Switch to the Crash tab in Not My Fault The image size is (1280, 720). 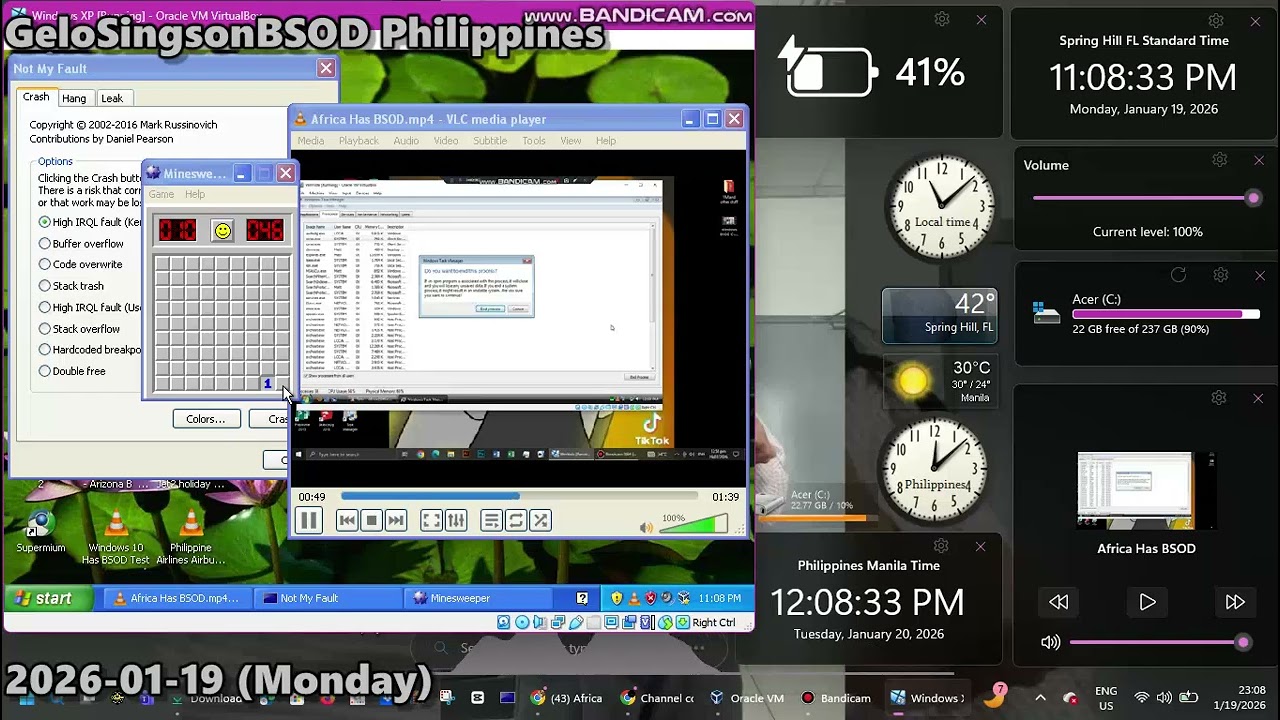[x=36, y=97]
